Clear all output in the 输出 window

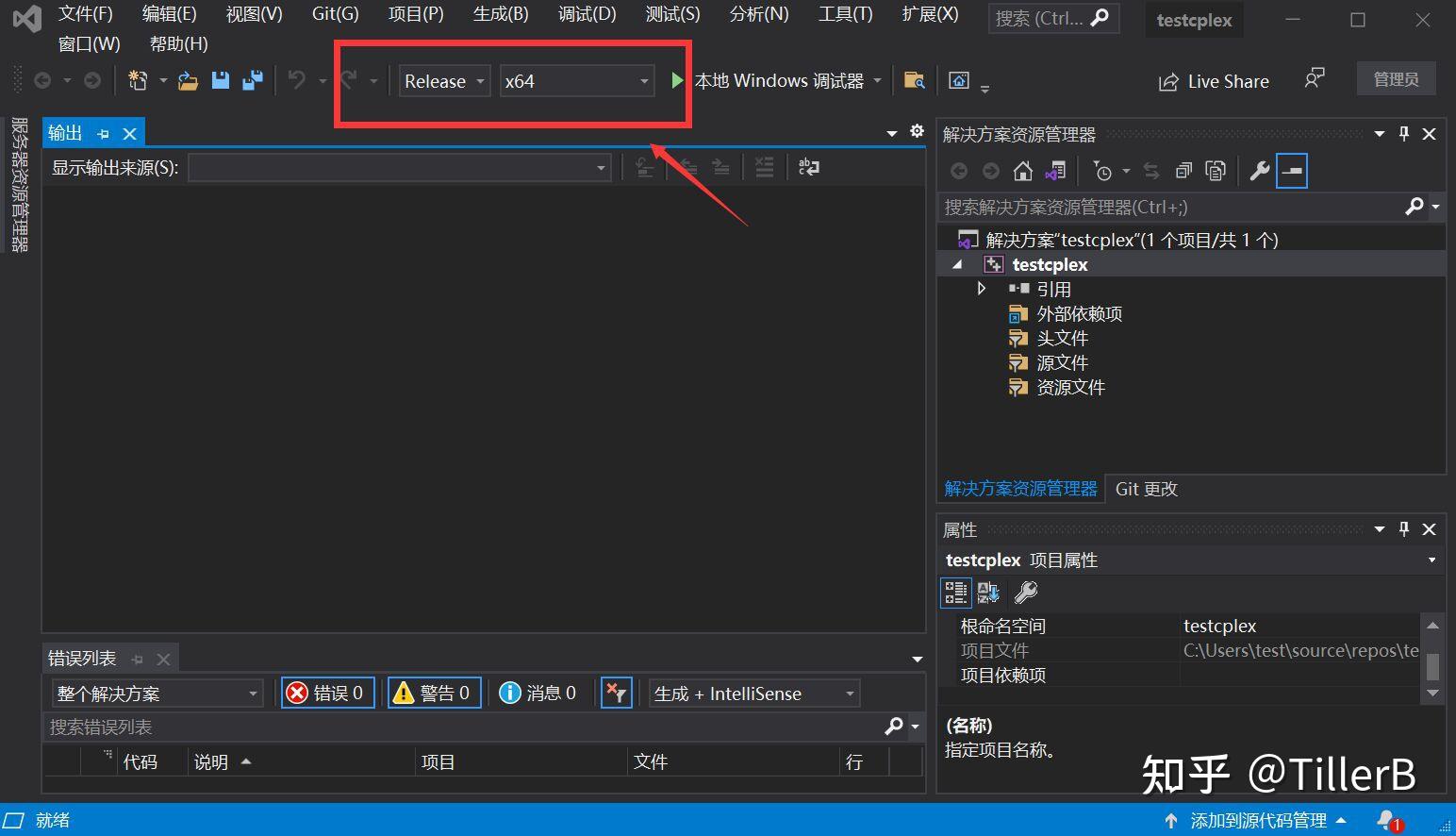[764, 167]
